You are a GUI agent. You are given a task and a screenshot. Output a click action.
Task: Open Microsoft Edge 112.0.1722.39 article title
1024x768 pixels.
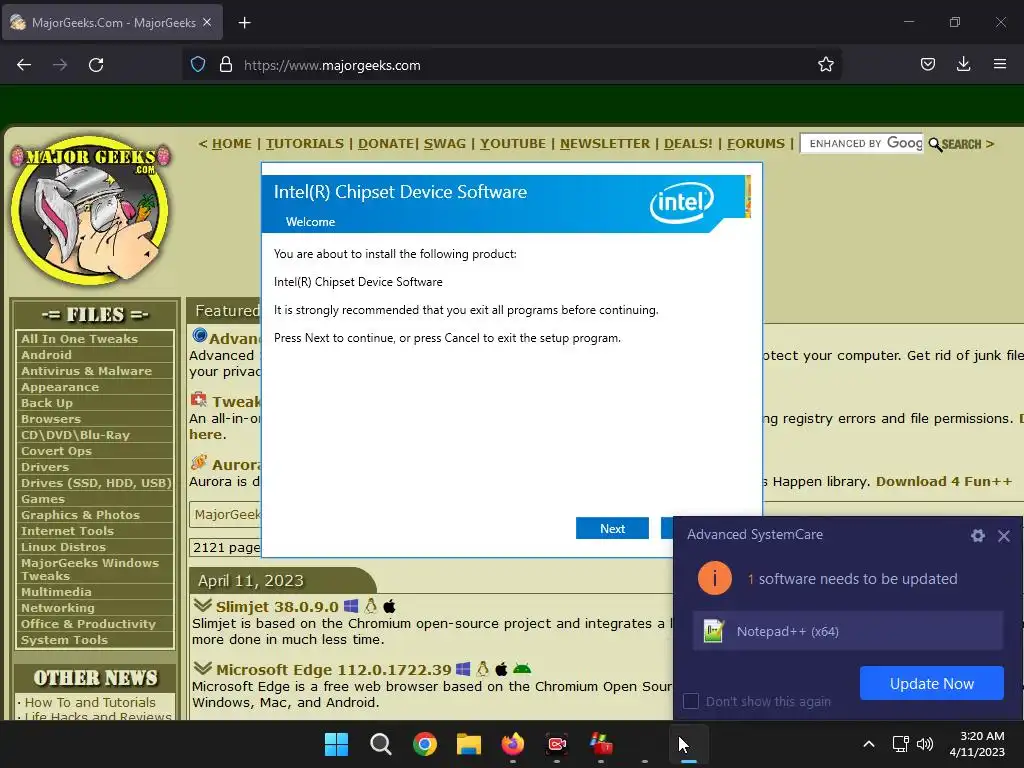tap(334, 669)
